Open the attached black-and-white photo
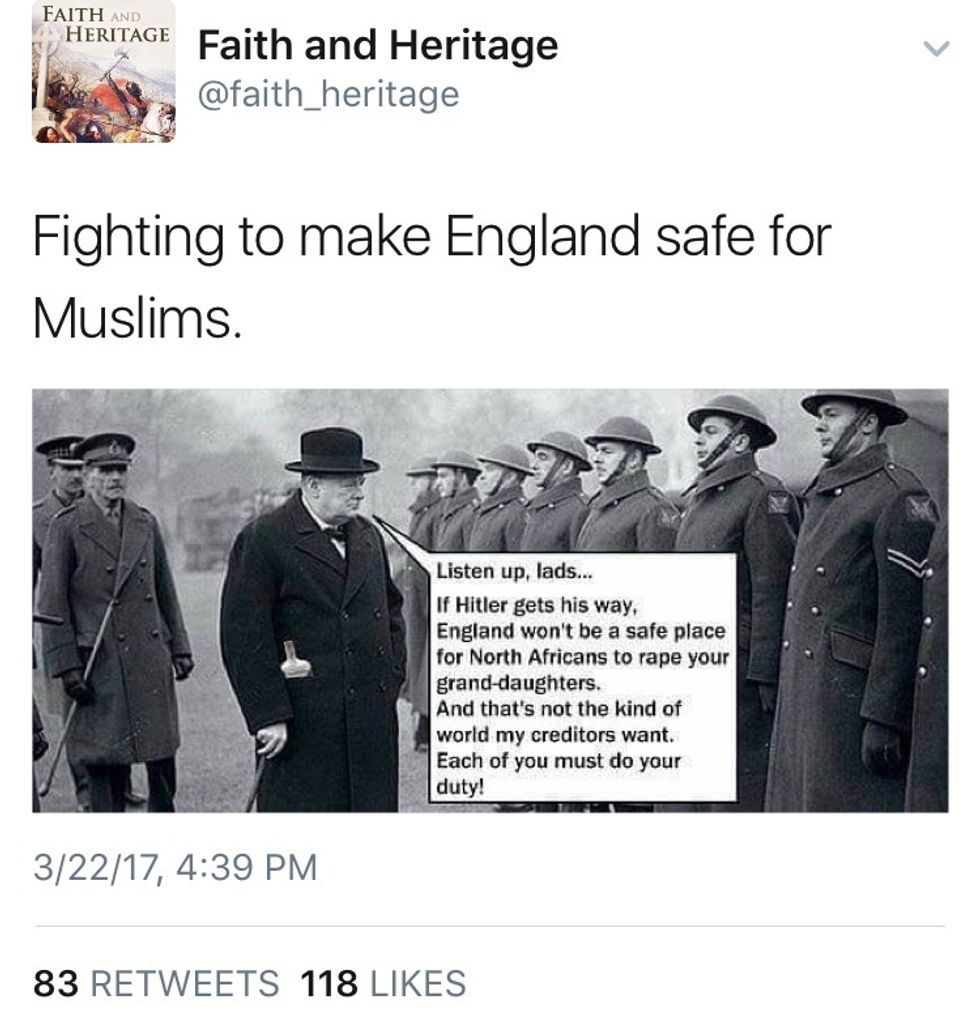 click(x=490, y=601)
